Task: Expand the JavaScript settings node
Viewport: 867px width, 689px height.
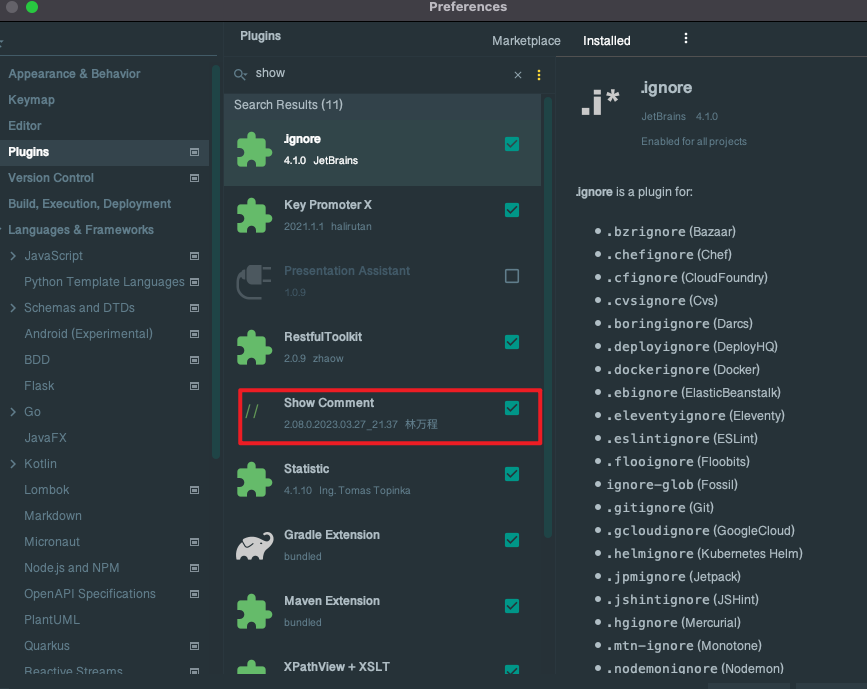Action: (x=13, y=256)
